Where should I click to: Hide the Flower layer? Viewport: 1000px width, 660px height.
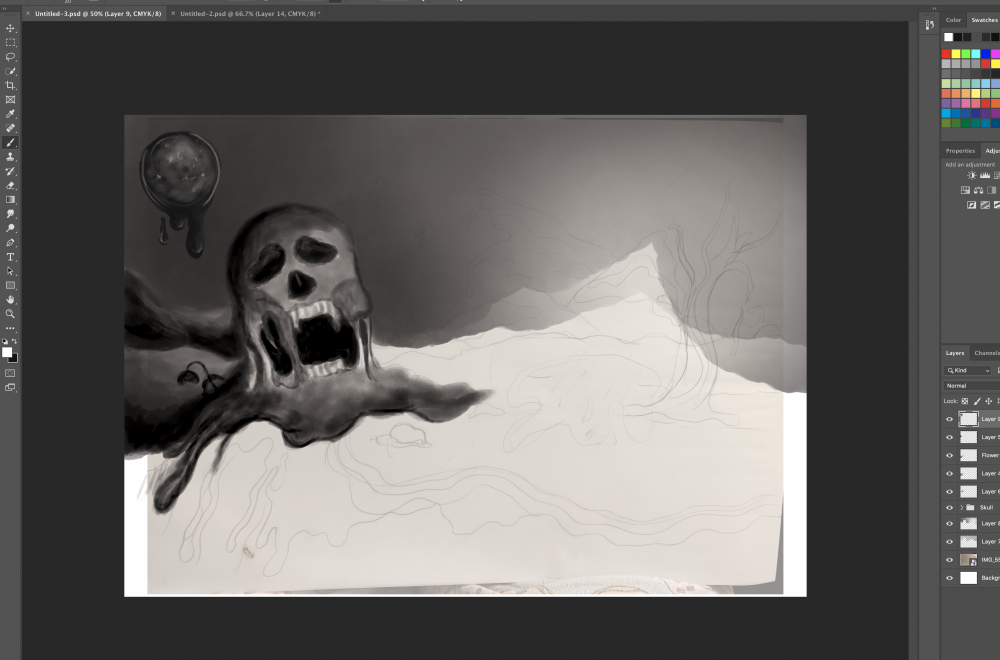[949, 455]
